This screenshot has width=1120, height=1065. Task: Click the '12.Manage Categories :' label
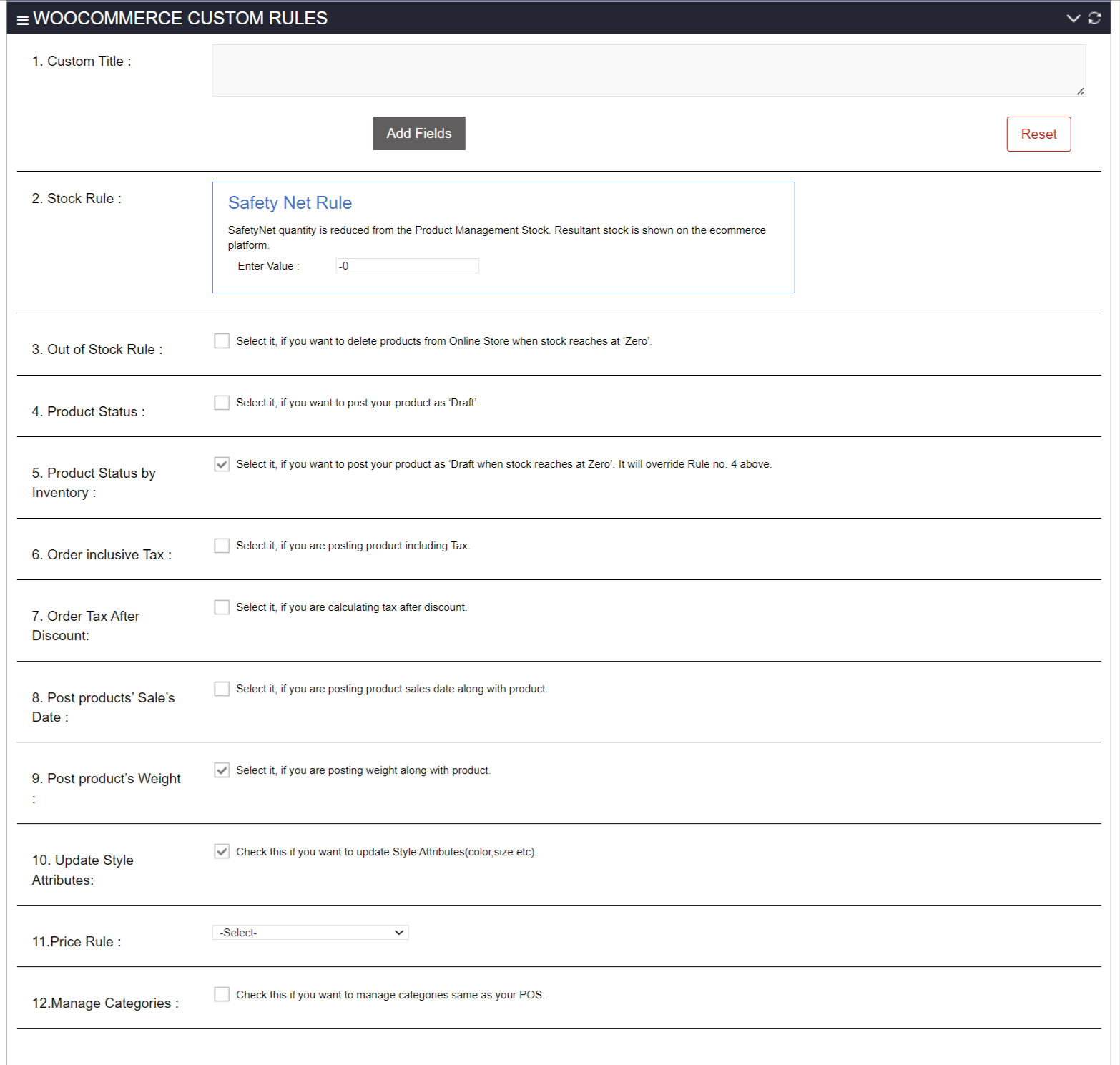[105, 1003]
